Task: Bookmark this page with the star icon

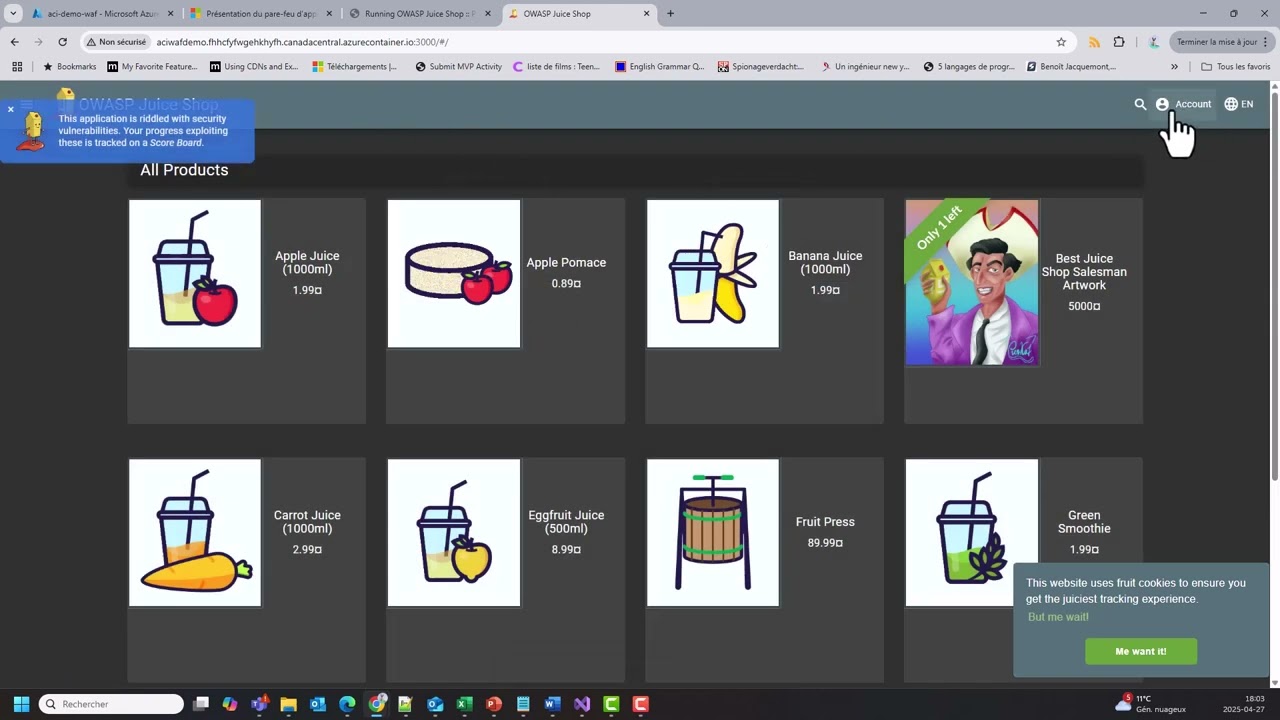Action: pyautogui.click(x=1061, y=42)
